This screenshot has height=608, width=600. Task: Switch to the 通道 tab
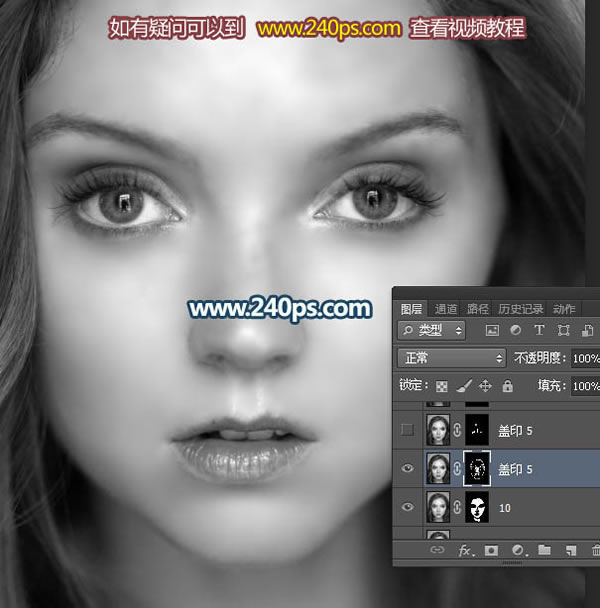pyautogui.click(x=445, y=309)
